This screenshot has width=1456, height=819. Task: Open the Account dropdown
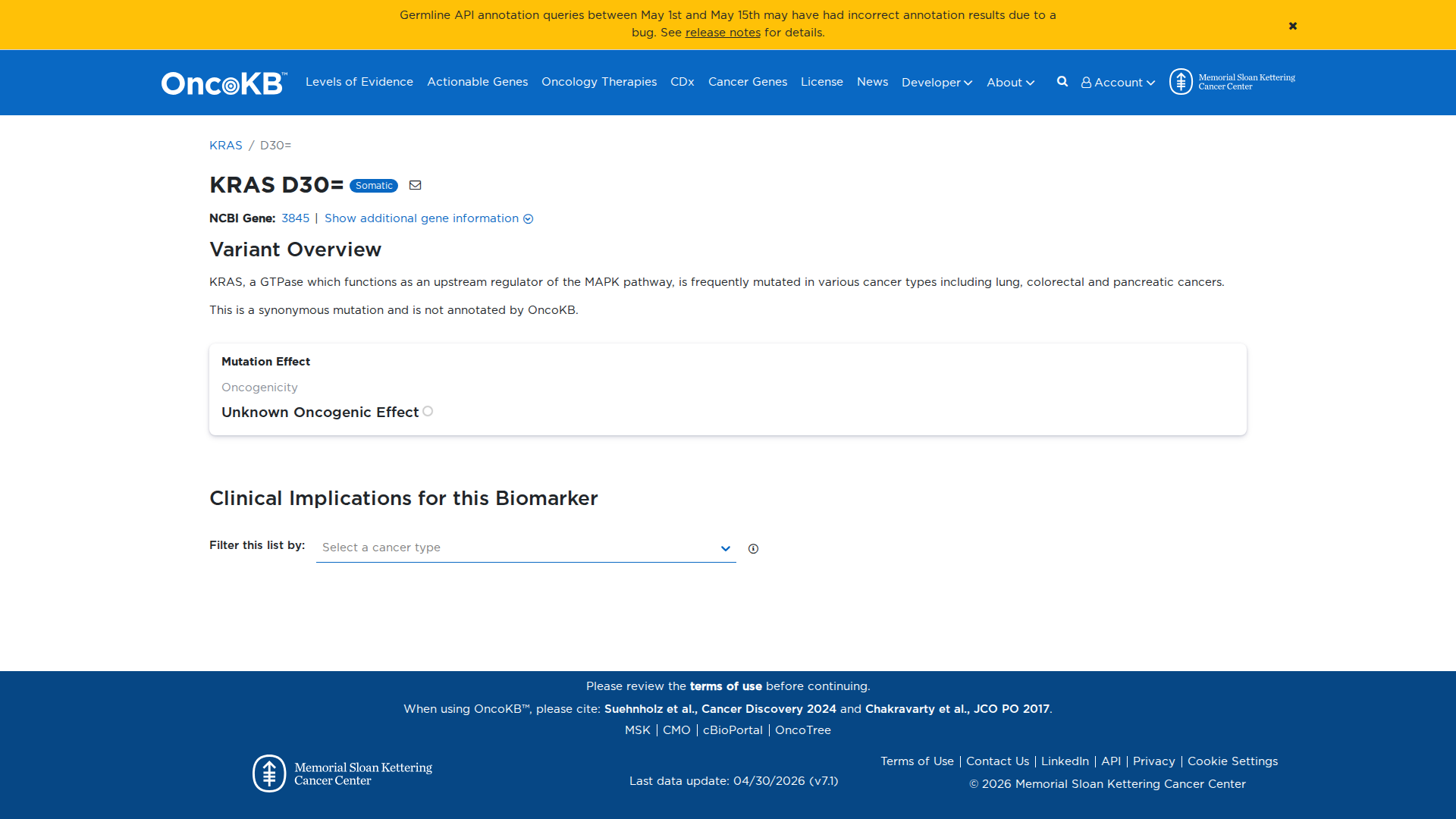coord(1118,83)
